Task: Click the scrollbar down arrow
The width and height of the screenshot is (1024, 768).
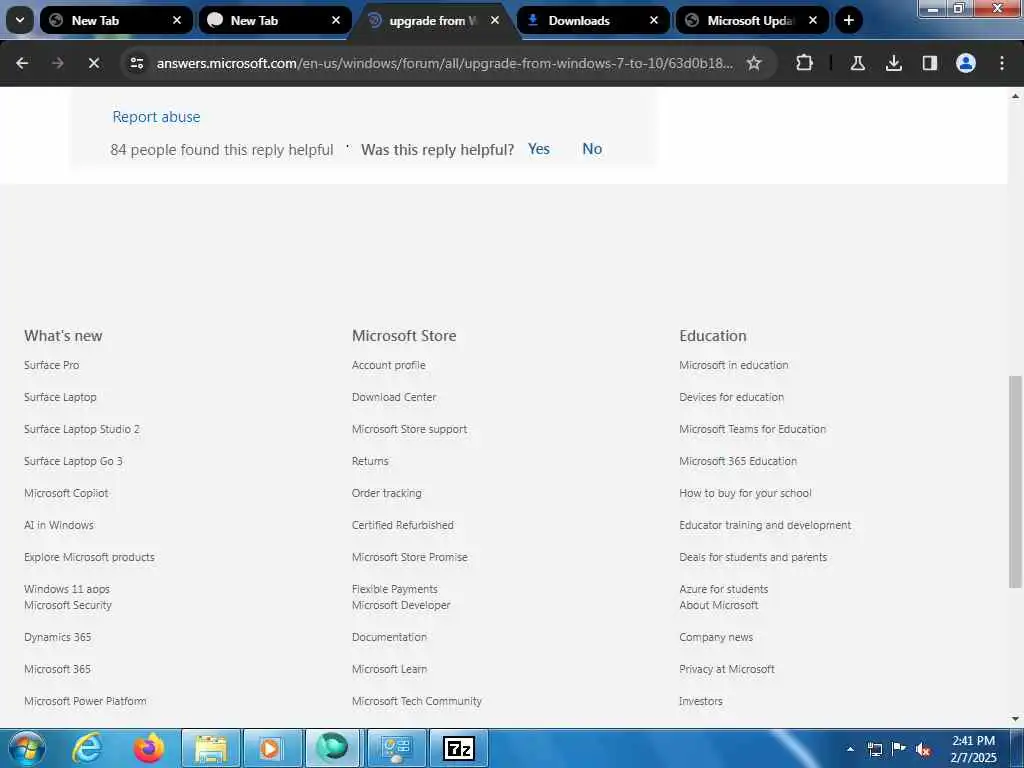Action: click(1015, 719)
